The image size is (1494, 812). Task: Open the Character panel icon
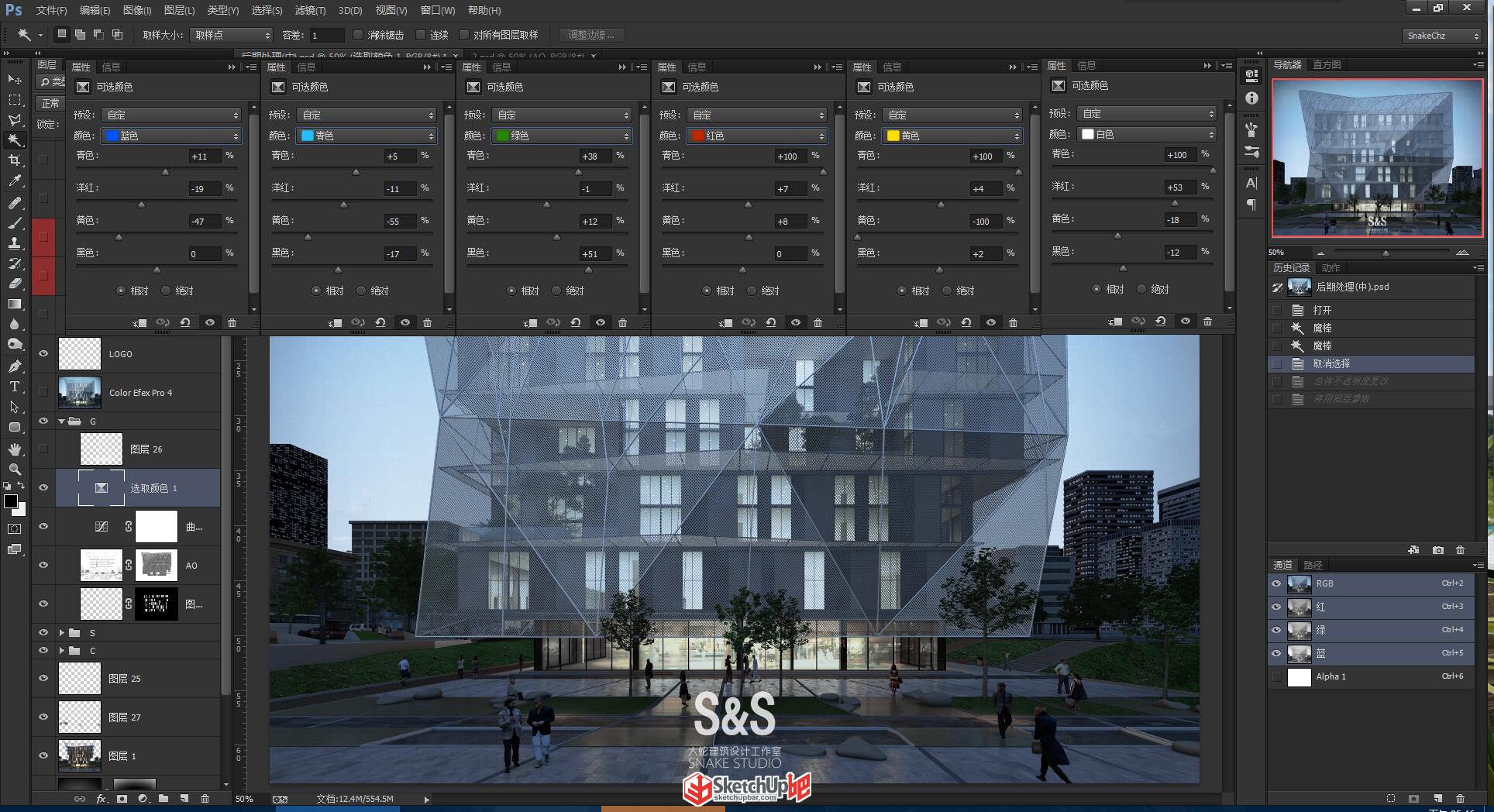[x=1251, y=183]
